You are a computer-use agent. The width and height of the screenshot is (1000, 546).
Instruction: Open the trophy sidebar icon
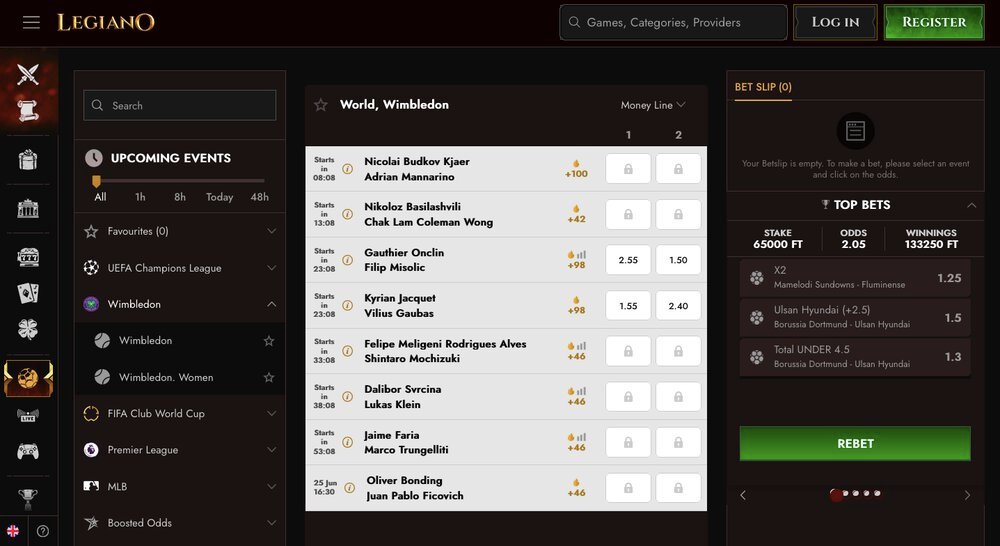28,499
